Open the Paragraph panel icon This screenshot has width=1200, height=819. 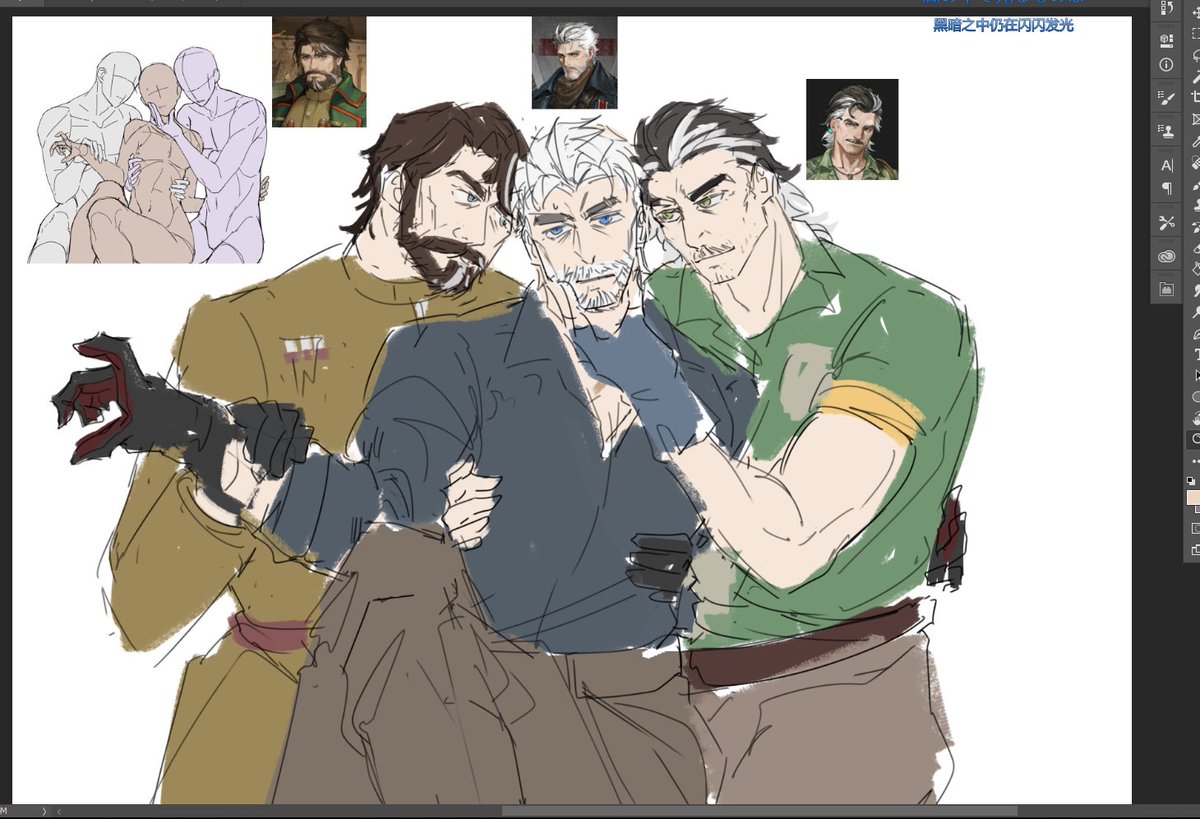[1166, 188]
